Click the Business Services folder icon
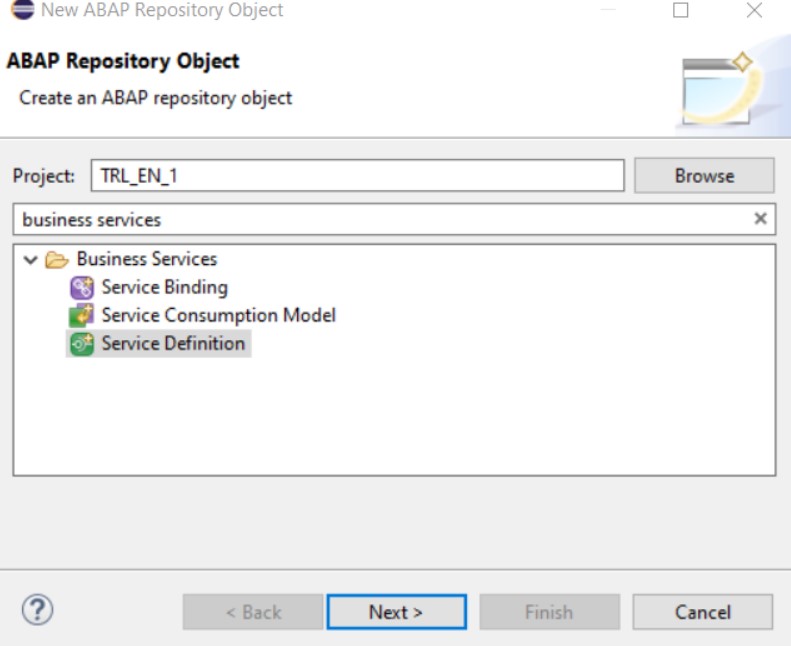Image resolution: width=791 pixels, height=646 pixels. coord(57,260)
